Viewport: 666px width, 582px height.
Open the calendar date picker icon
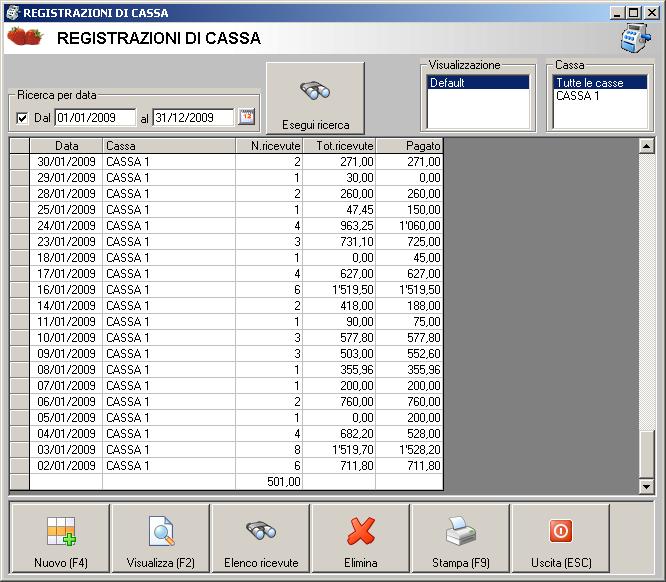[x=247, y=117]
